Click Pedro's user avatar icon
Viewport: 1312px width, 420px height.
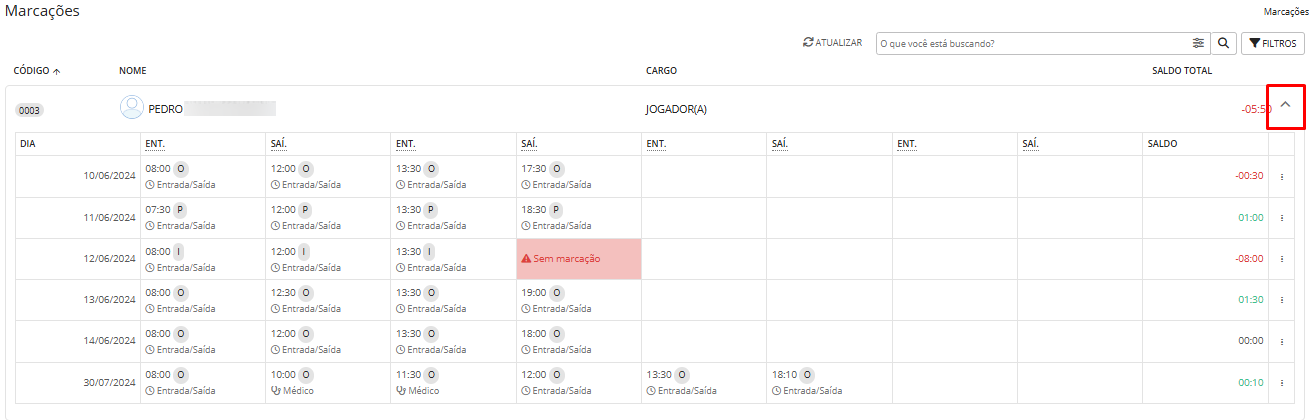[x=131, y=108]
